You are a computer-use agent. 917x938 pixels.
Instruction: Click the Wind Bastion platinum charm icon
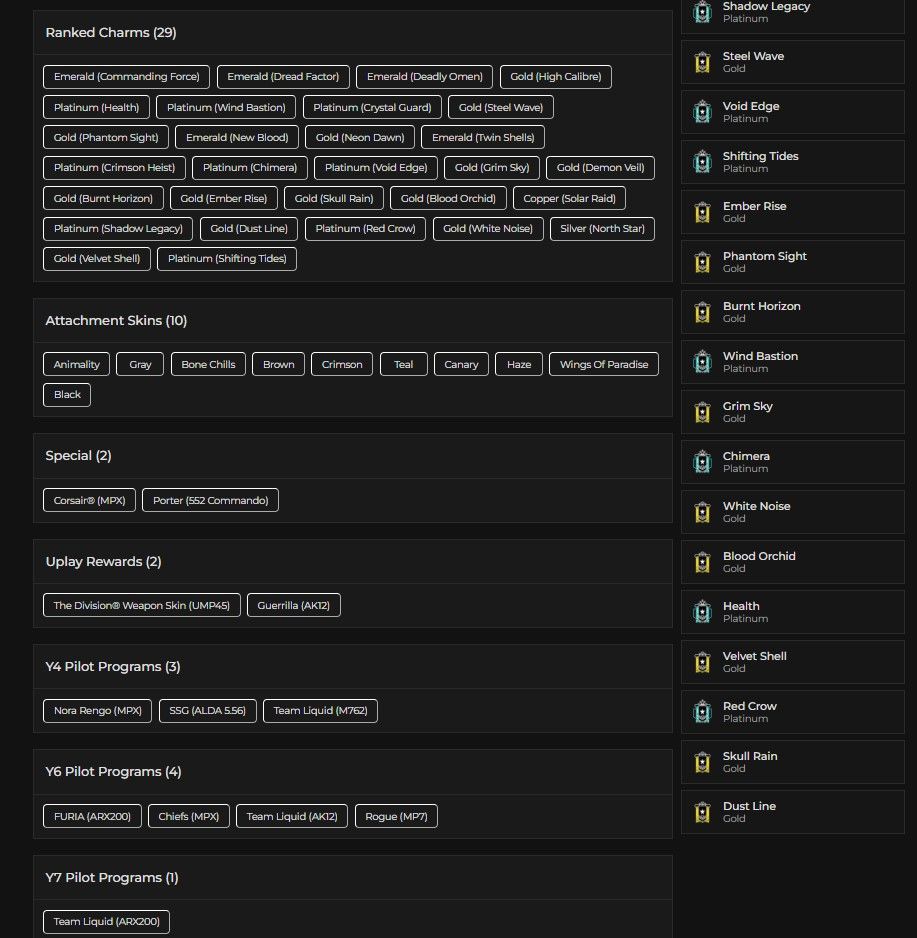click(702, 362)
